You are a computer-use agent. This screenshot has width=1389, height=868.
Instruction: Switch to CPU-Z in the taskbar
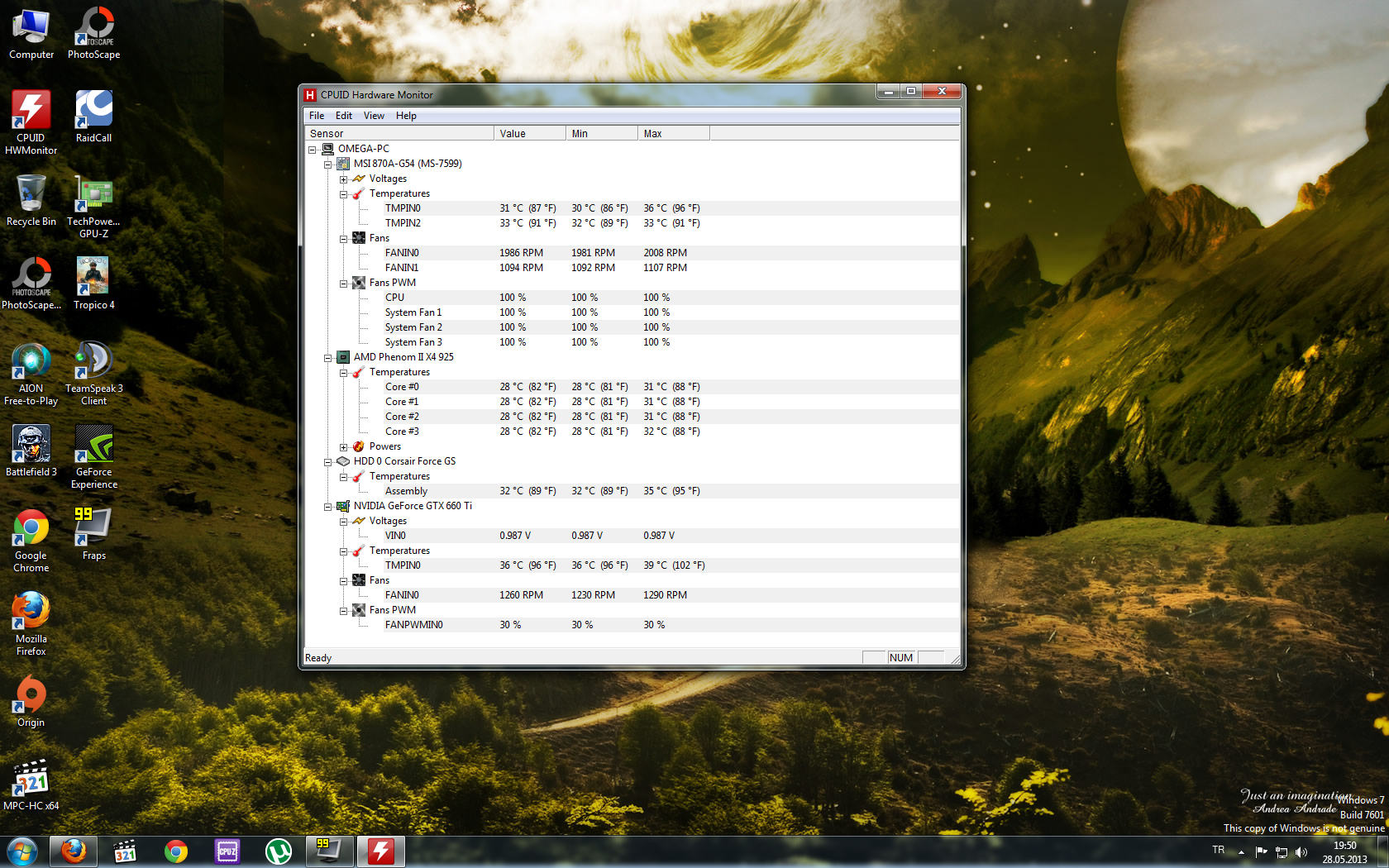[227, 851]
